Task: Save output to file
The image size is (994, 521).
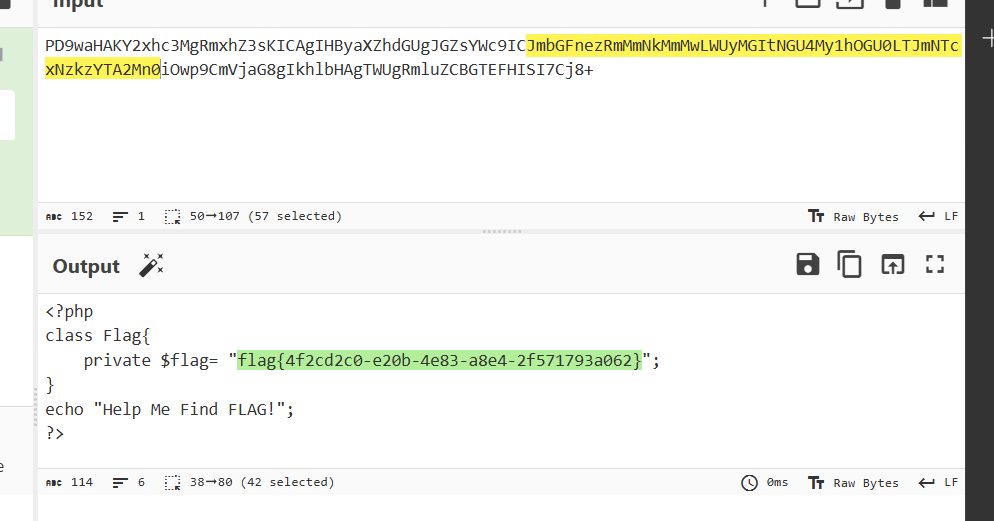Action: pyautogui.click(x=807, y=264)
